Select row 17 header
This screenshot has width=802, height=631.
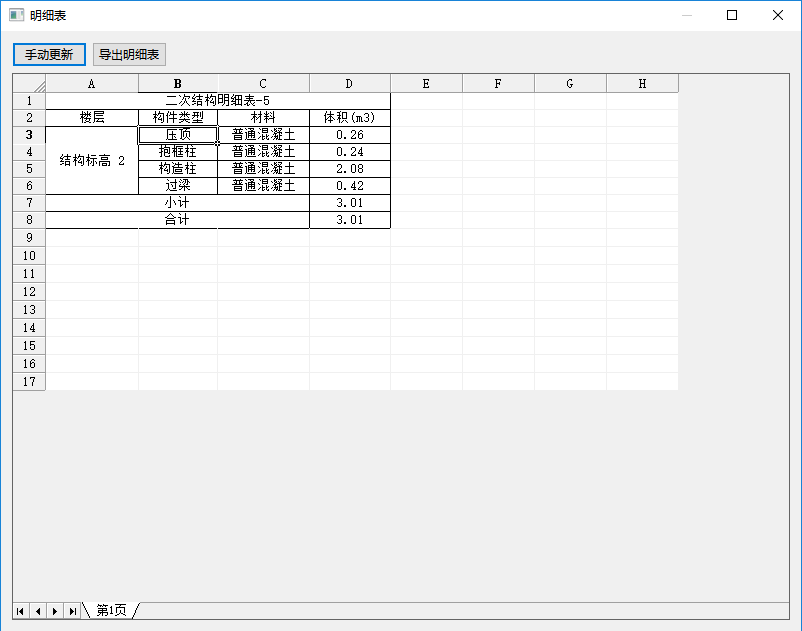[x=29, y=381]
